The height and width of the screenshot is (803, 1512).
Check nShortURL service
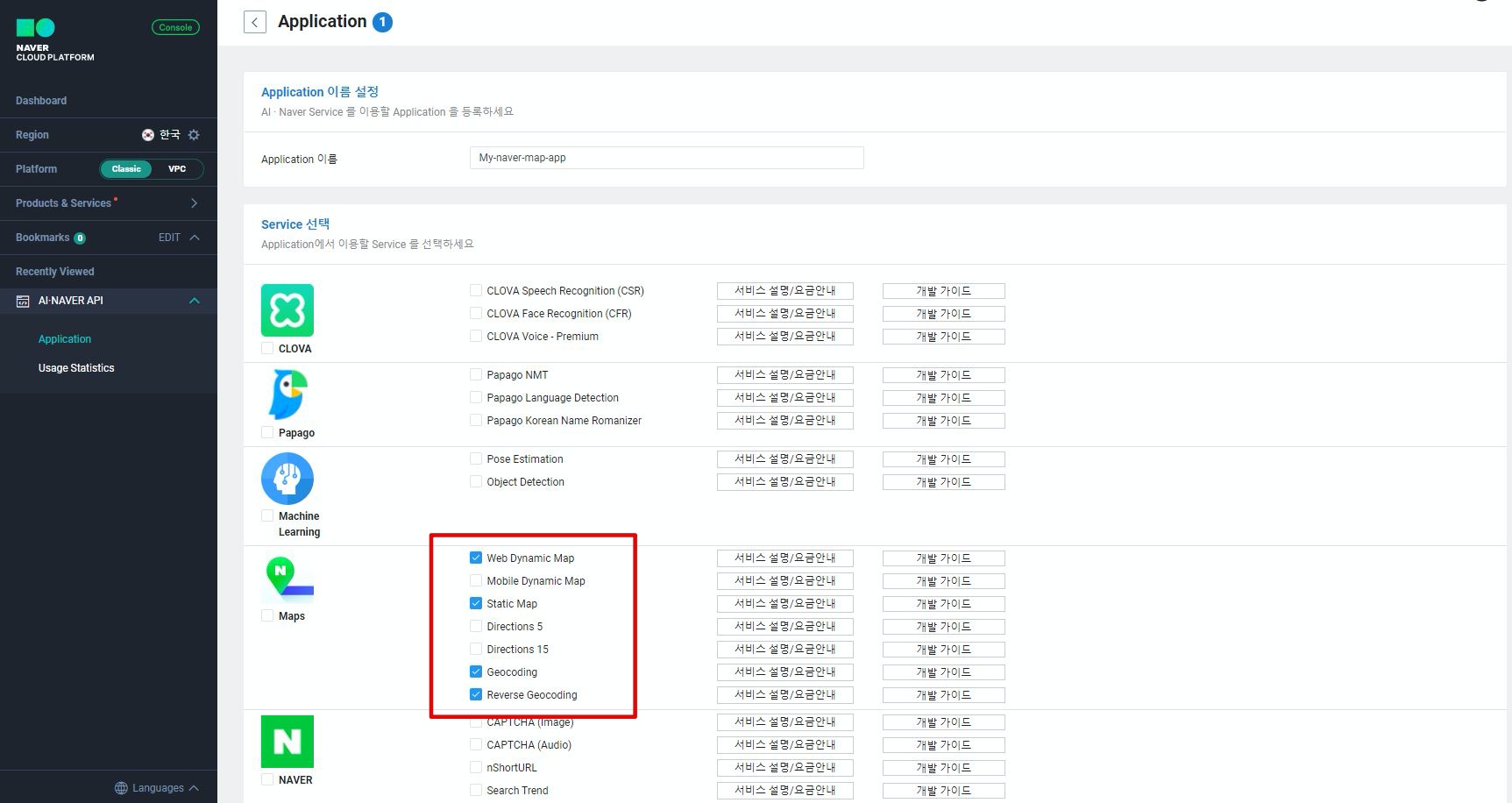(x=476, y=767)
